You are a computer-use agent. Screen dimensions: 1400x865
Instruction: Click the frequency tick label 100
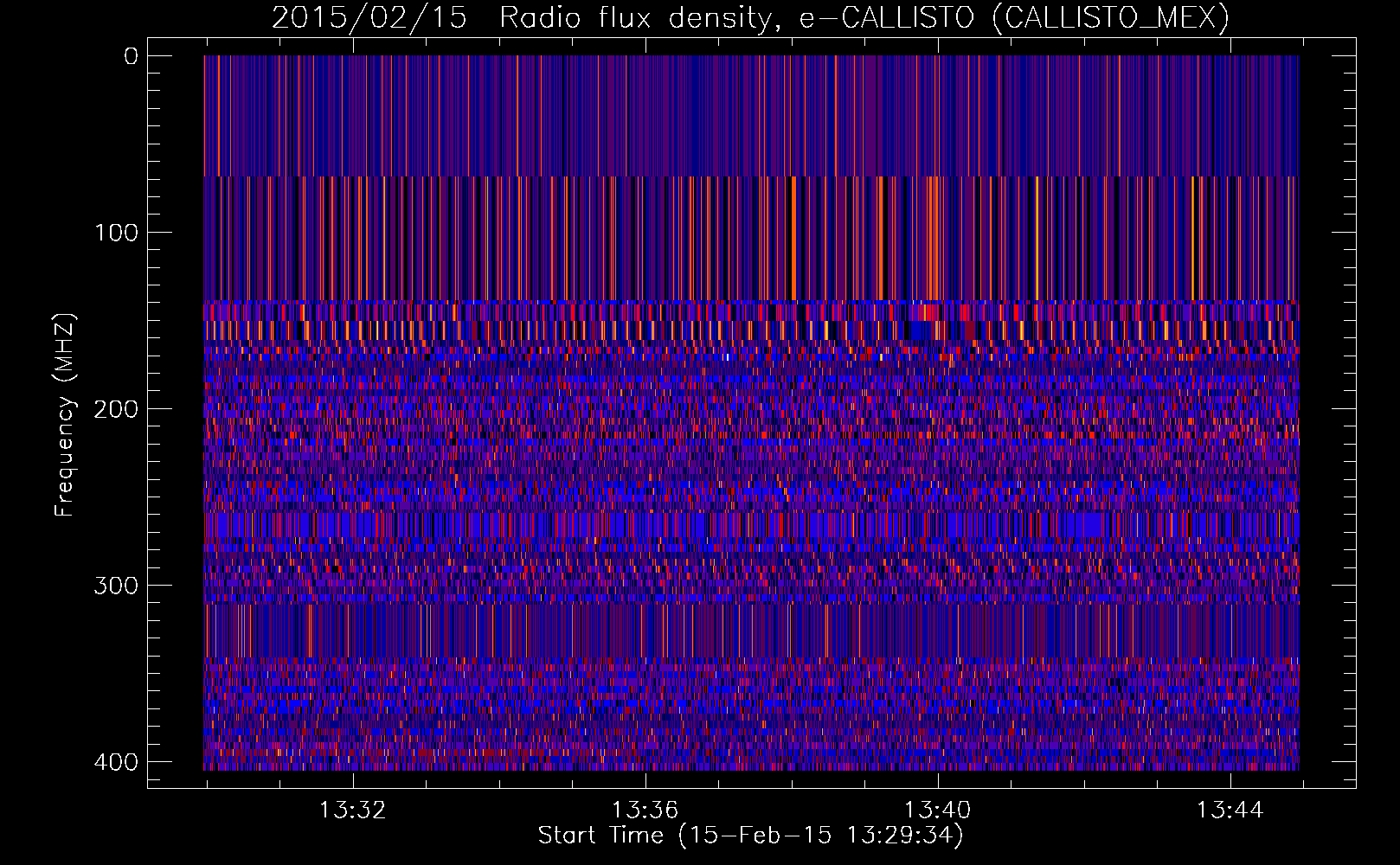click(x=115, y=233)
